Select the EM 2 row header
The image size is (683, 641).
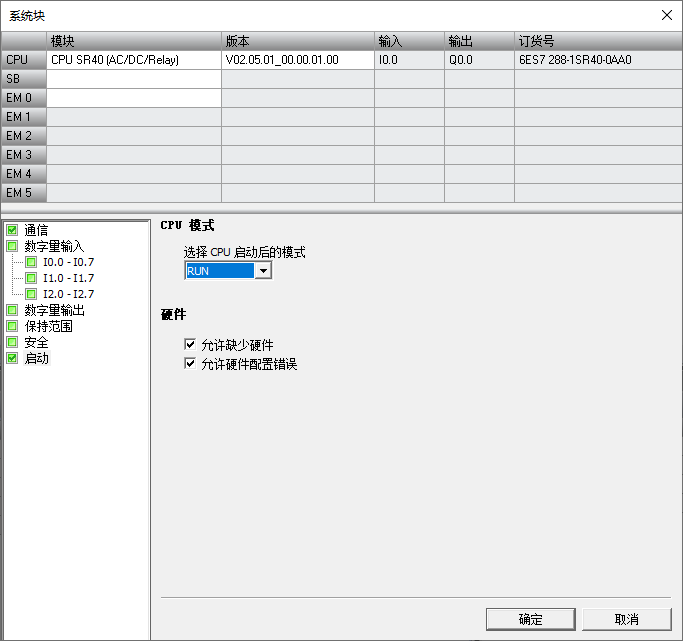coord(24,136)
